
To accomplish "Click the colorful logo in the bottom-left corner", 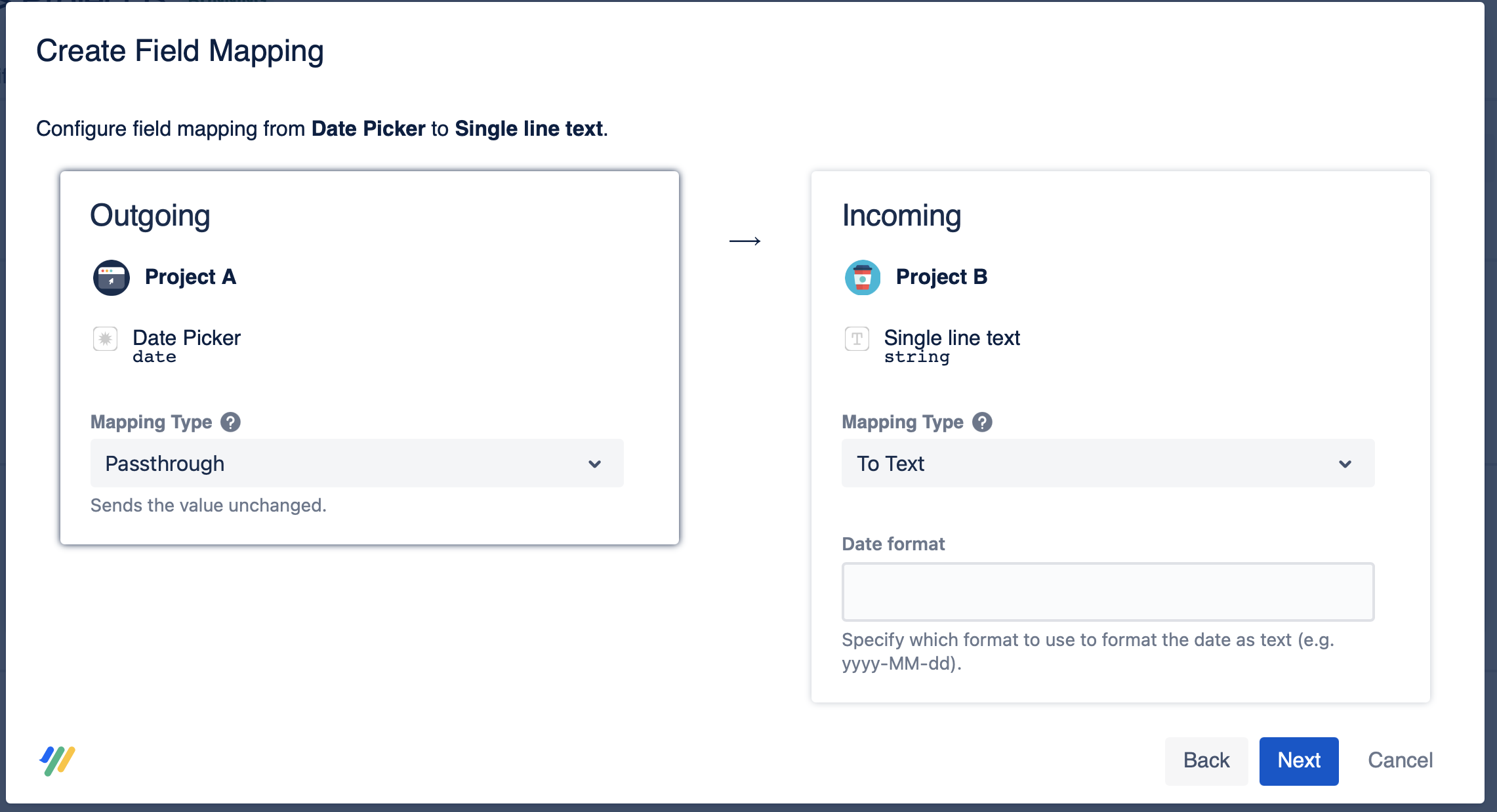I will [56, 760].
